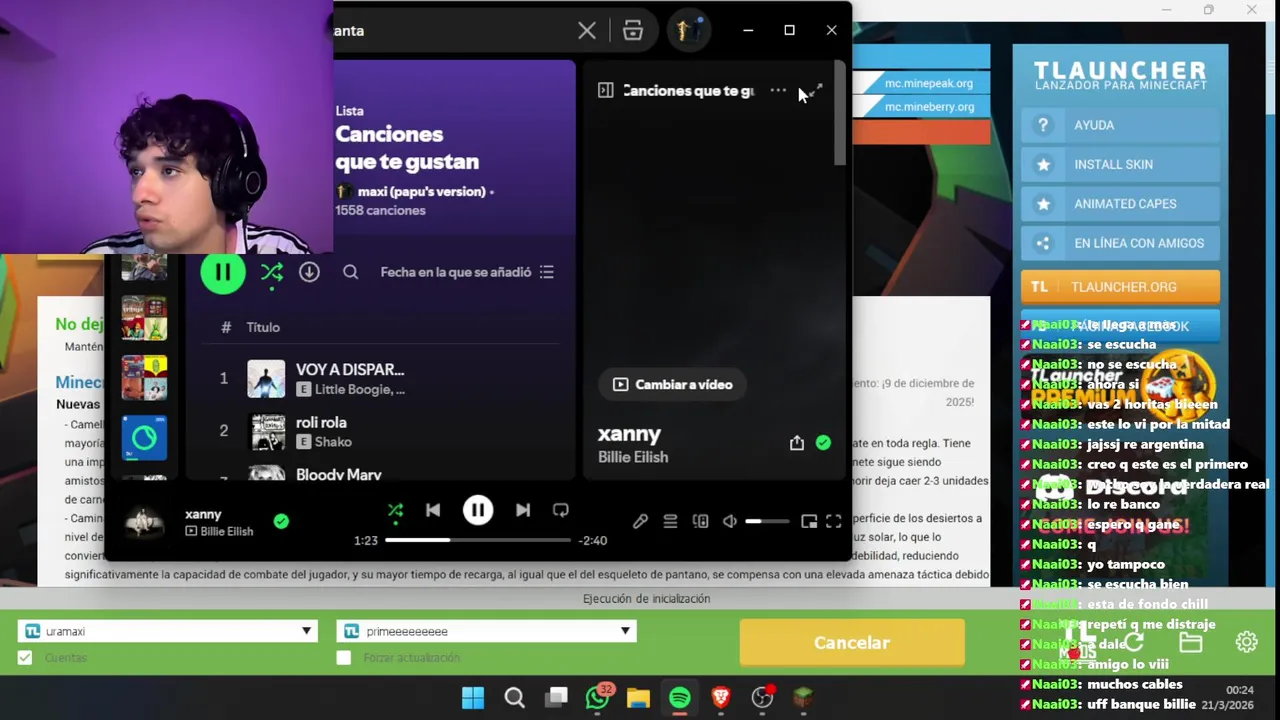Enter full screen player mode
Image resolution: width=1280 pixels, height=720 pixels.
pos(833,521)
